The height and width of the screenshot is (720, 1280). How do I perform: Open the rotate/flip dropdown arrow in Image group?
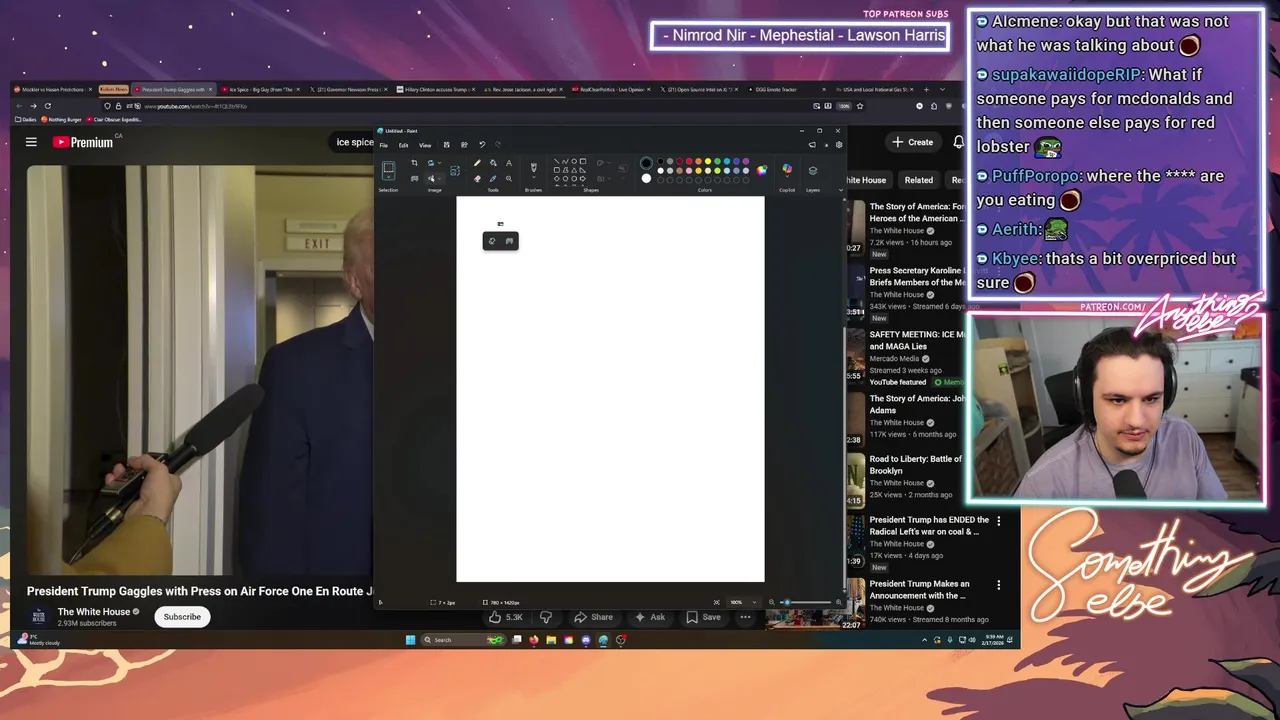point(439,162)
